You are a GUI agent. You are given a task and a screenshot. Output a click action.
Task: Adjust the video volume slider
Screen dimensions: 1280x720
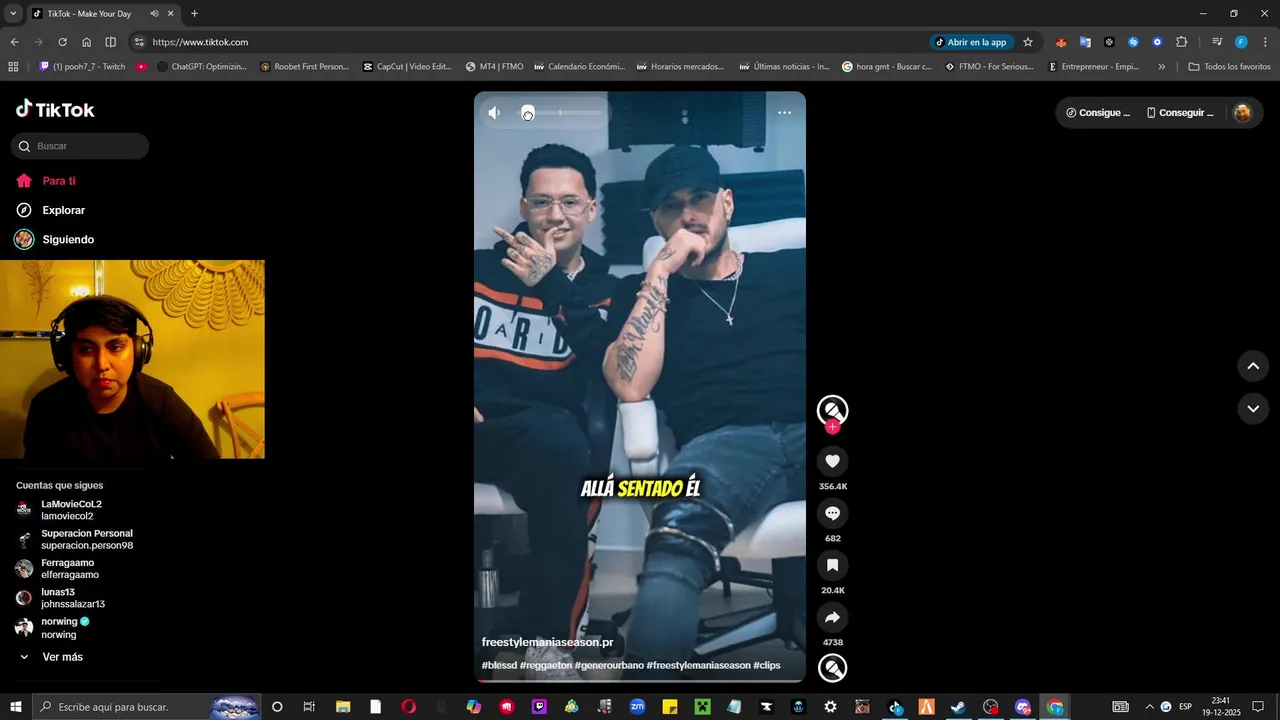563,113
